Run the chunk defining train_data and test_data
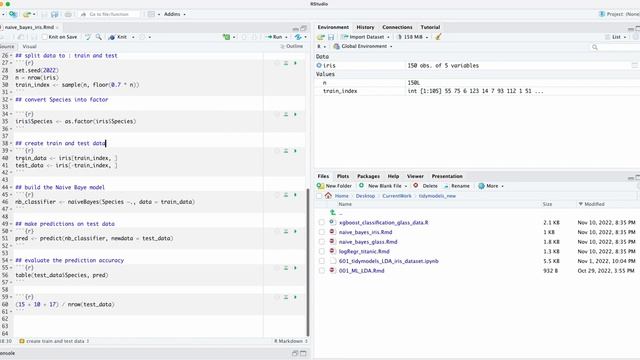 295,151
